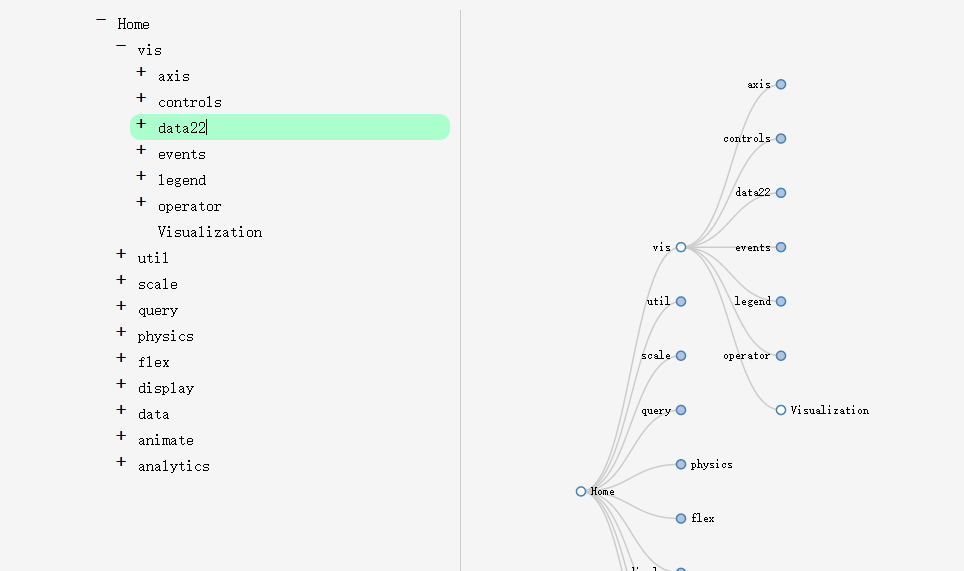The height and width of the screenshot is (571, 964).
Task: Select the display item in tree list
Action: coord(166,388)
